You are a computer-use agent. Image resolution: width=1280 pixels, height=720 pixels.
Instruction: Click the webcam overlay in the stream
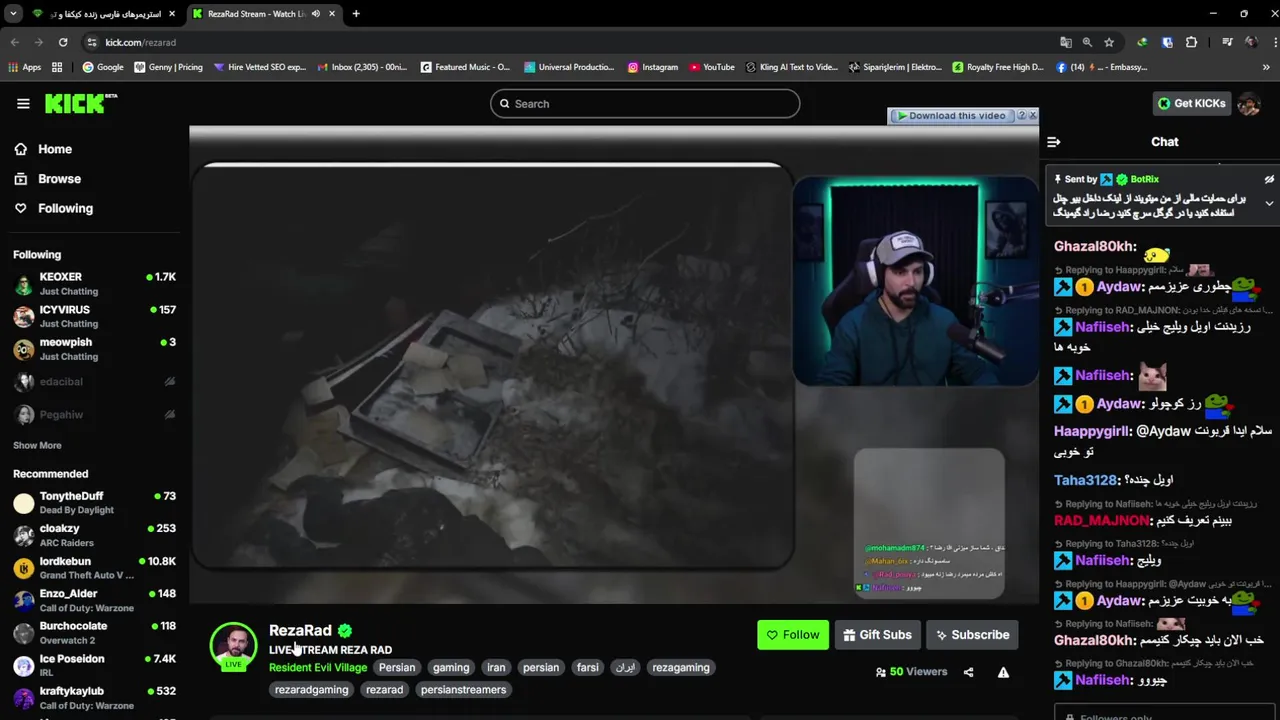915,281
